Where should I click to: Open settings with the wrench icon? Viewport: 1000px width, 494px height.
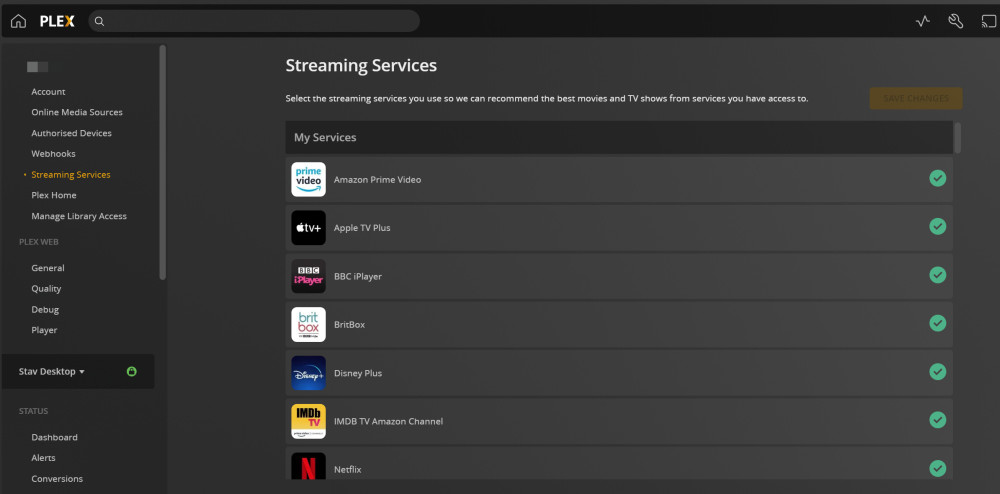click(955, 21)
